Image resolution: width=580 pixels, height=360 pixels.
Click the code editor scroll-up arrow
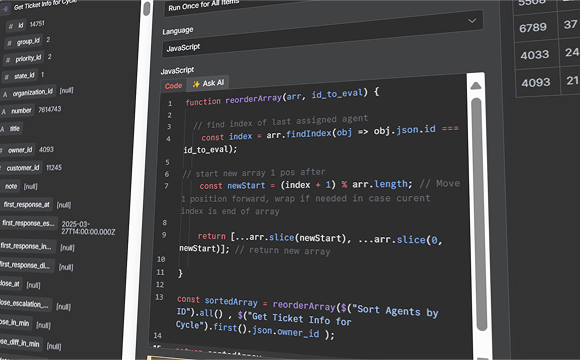click(476, 86)
